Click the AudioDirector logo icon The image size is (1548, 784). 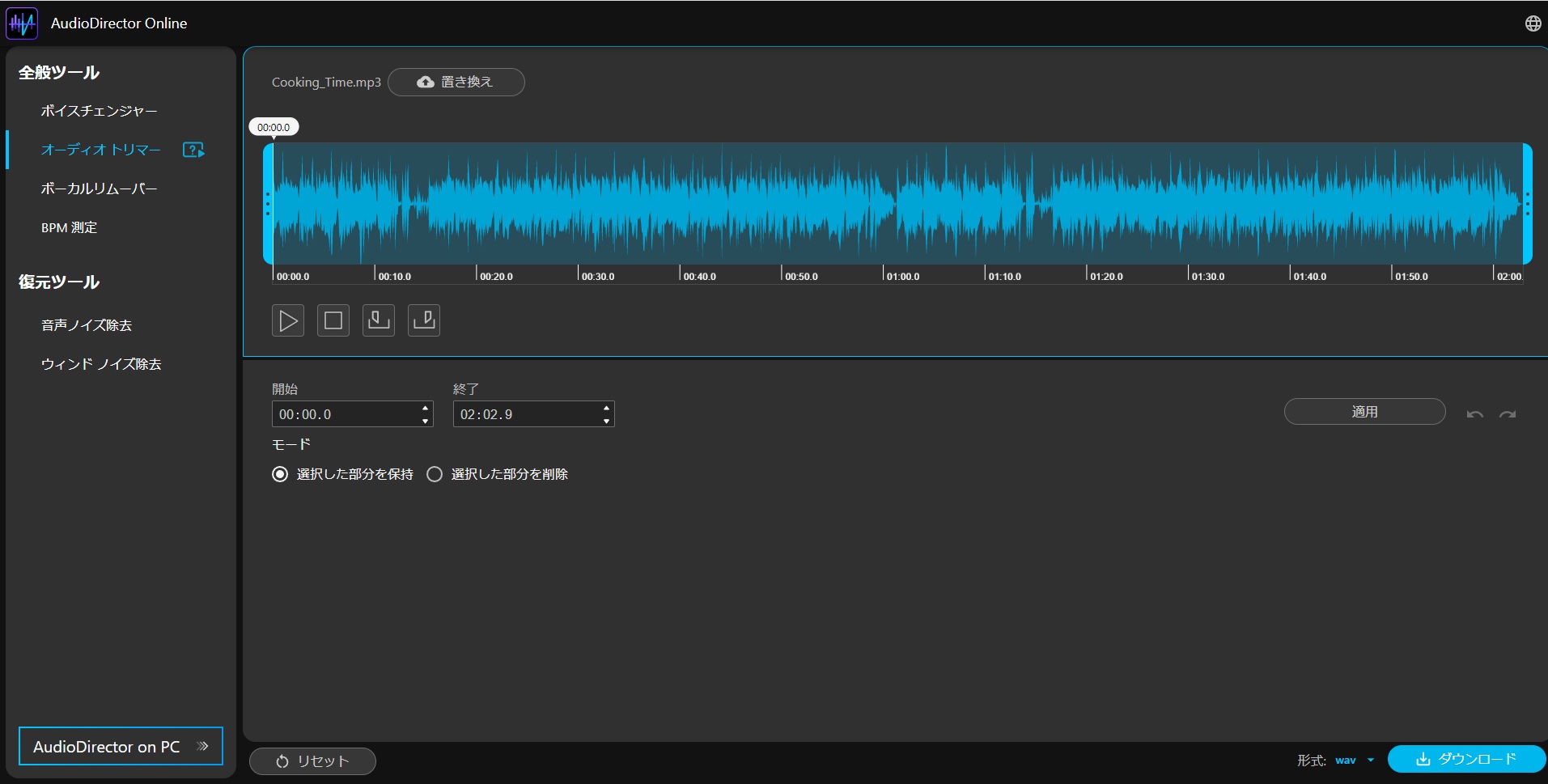tap(22, 23)
